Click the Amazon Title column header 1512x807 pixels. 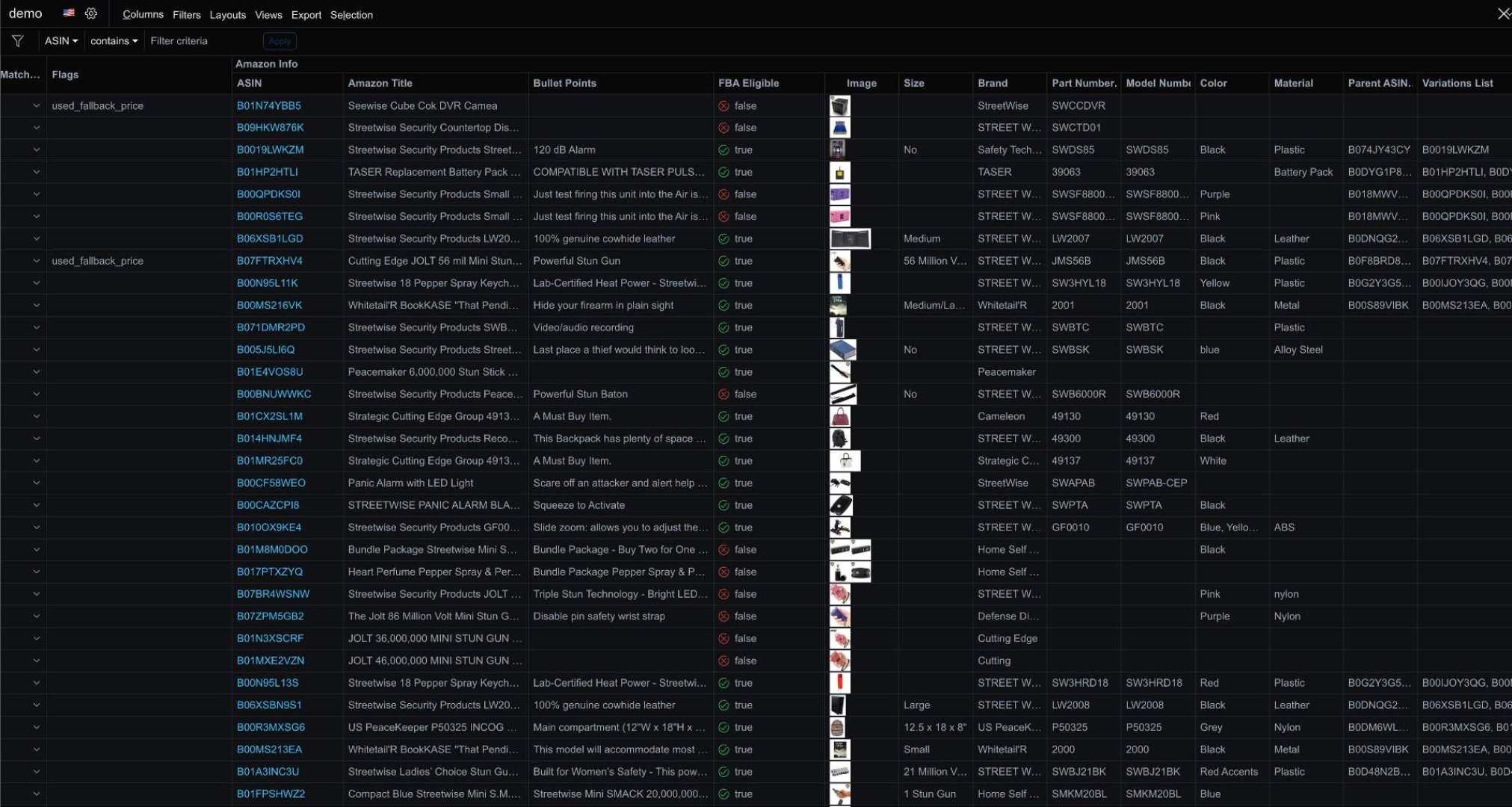[x=380, y=83]
